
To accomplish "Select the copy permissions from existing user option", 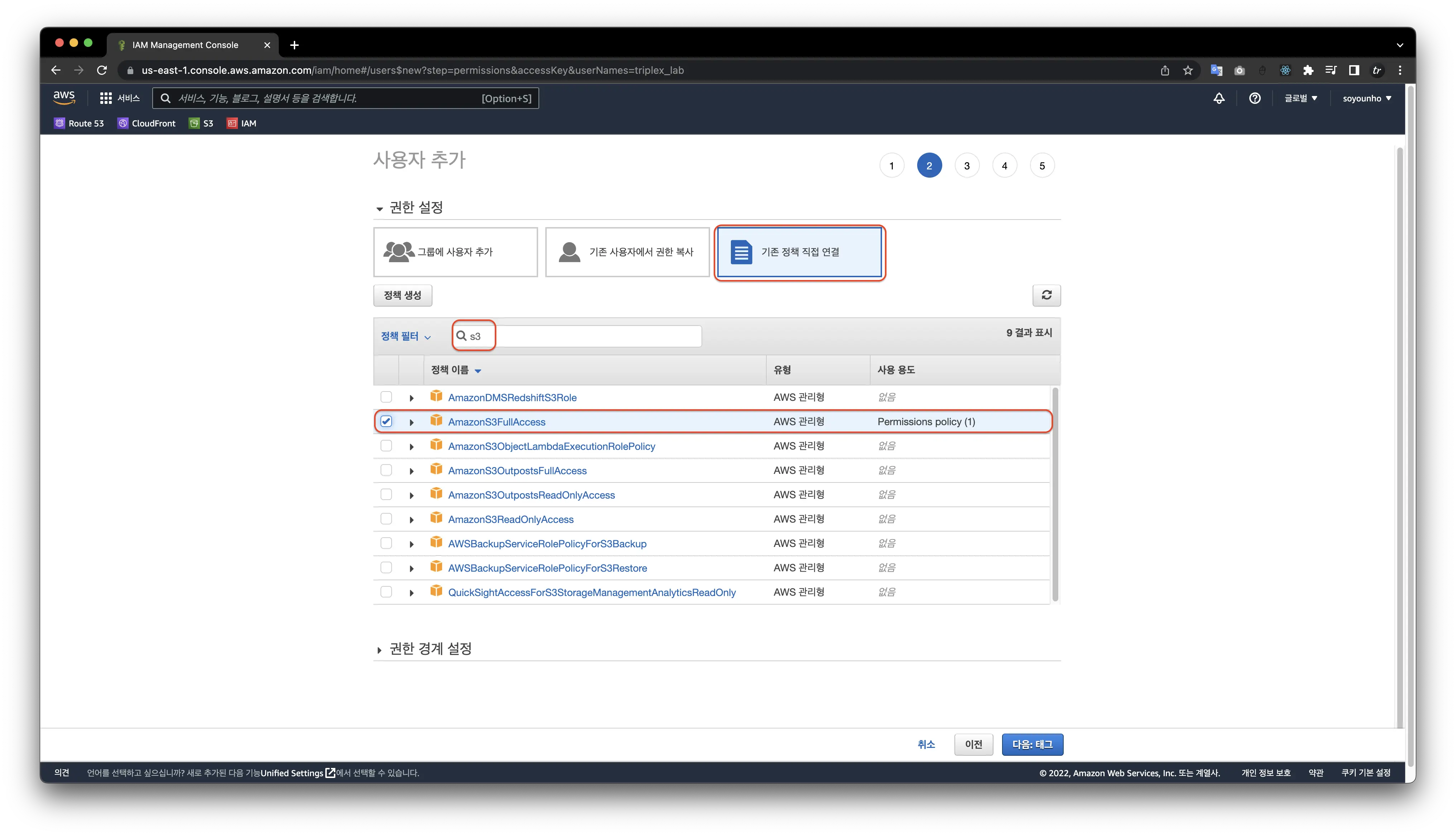I will pos(627,252).
